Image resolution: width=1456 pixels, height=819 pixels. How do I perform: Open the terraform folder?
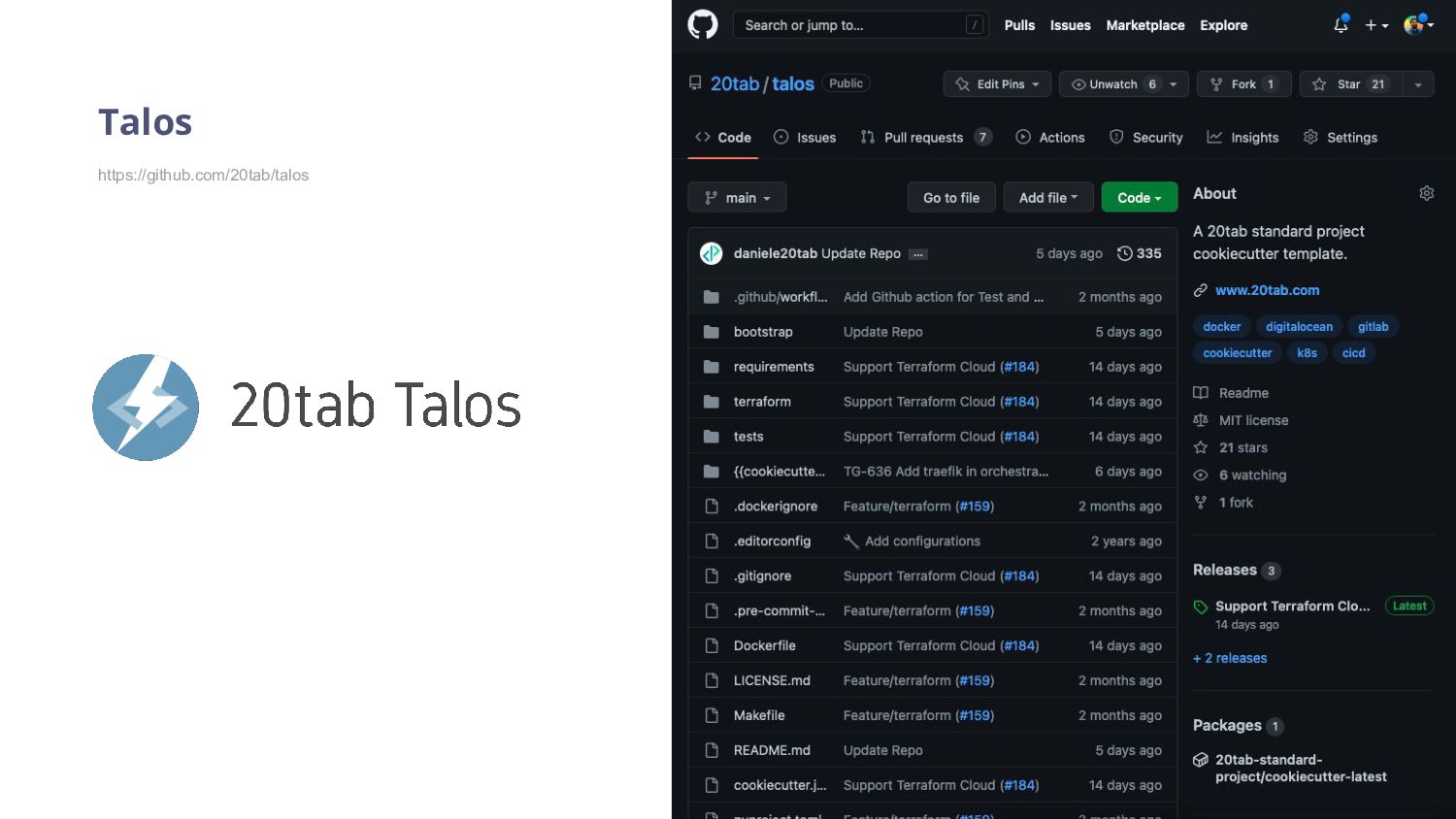[762, 402]
